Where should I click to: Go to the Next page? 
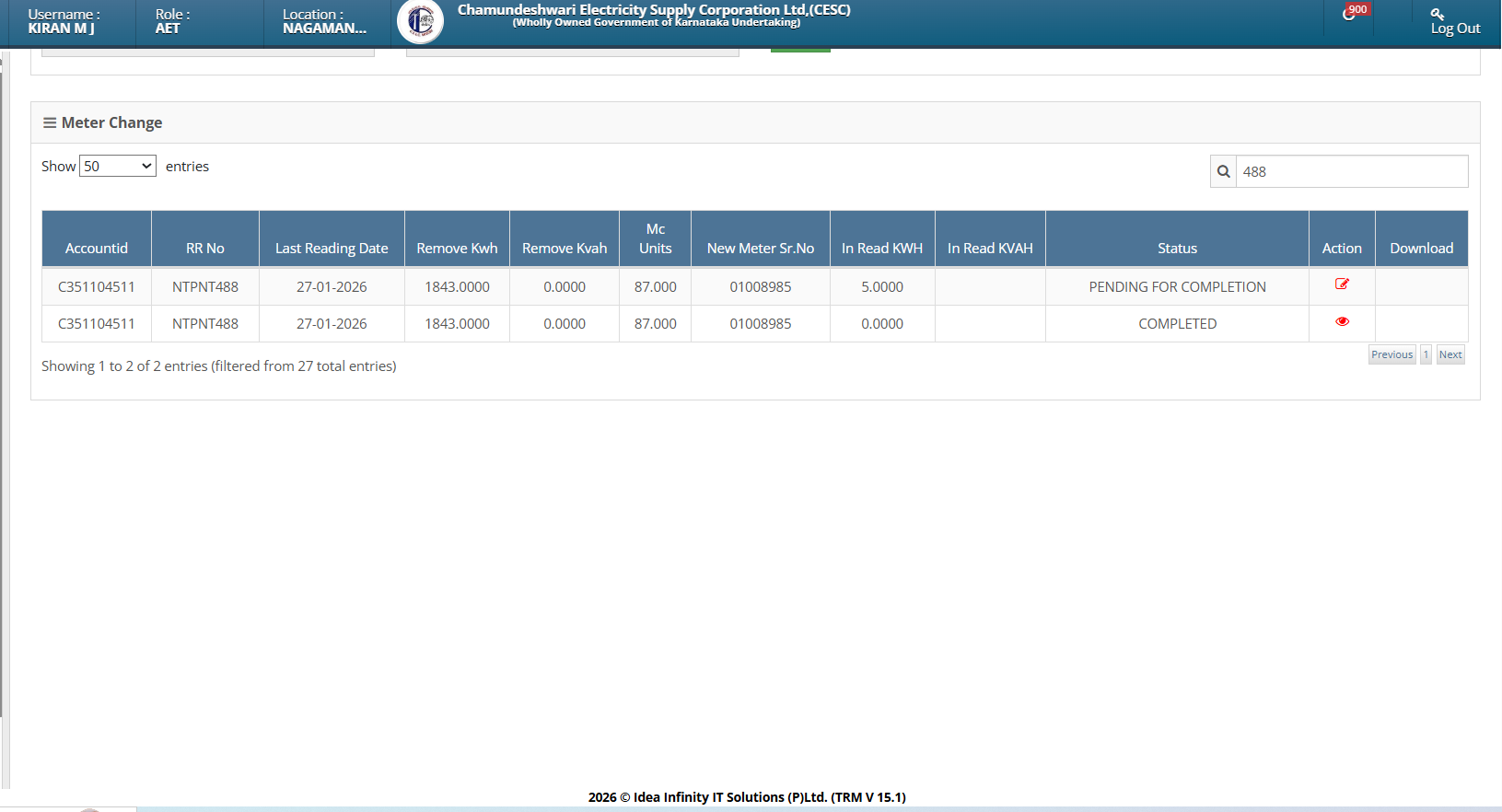pyautogui.click(x=1450, y=354)
